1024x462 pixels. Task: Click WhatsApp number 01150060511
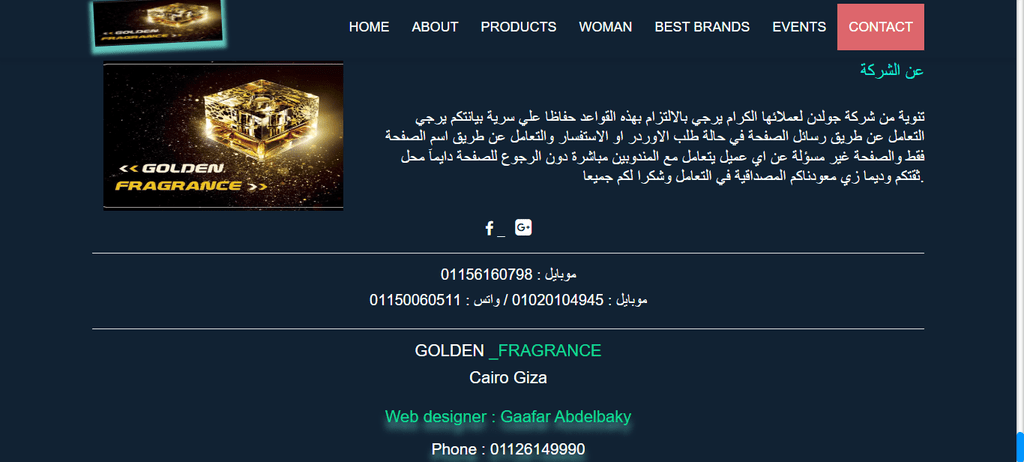click(x=415, y=301)
